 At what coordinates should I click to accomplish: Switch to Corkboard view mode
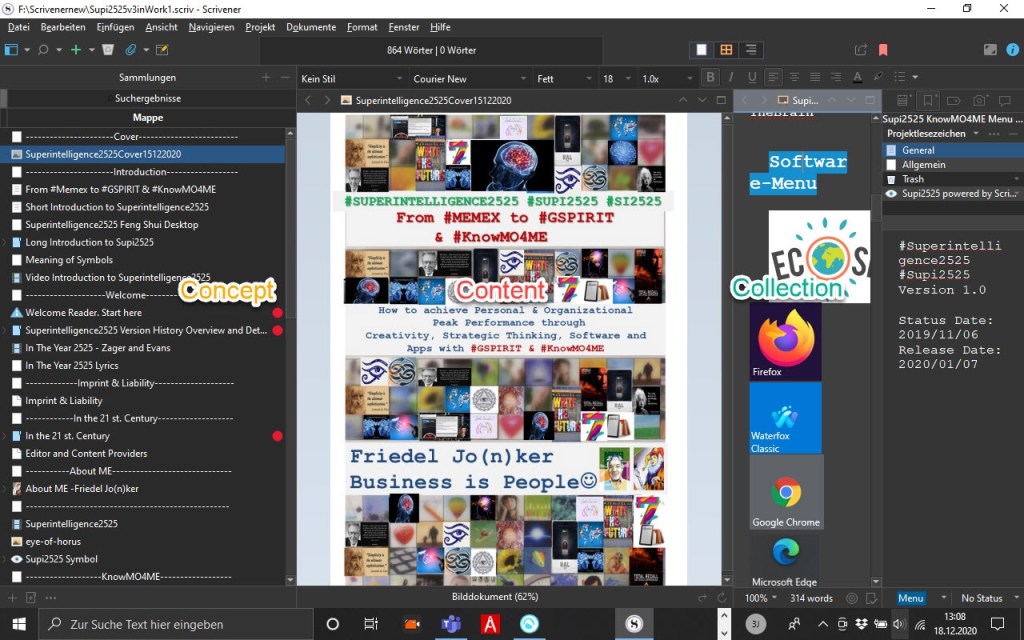tap(726, 49)
